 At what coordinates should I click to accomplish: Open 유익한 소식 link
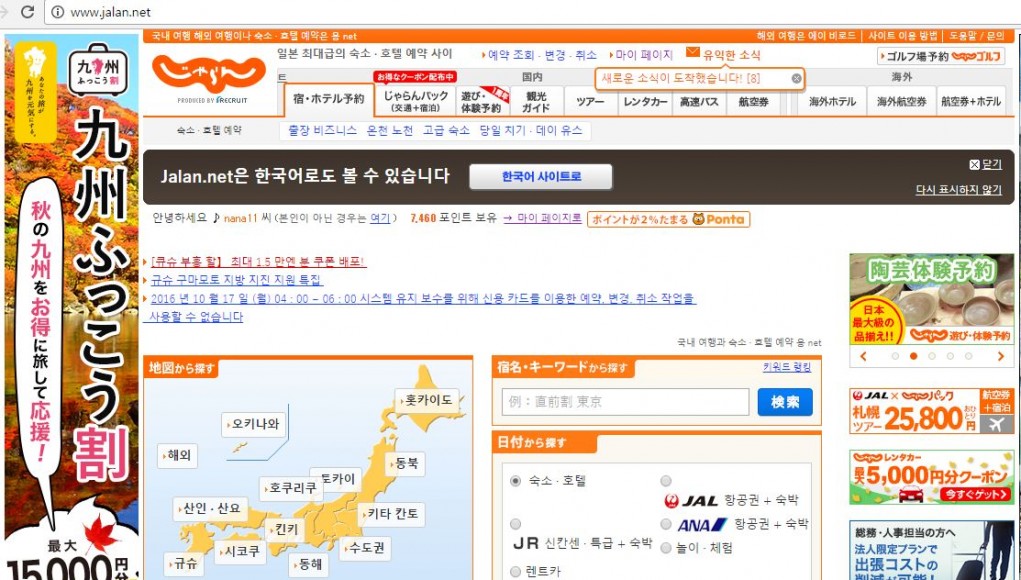pos(731,55)
